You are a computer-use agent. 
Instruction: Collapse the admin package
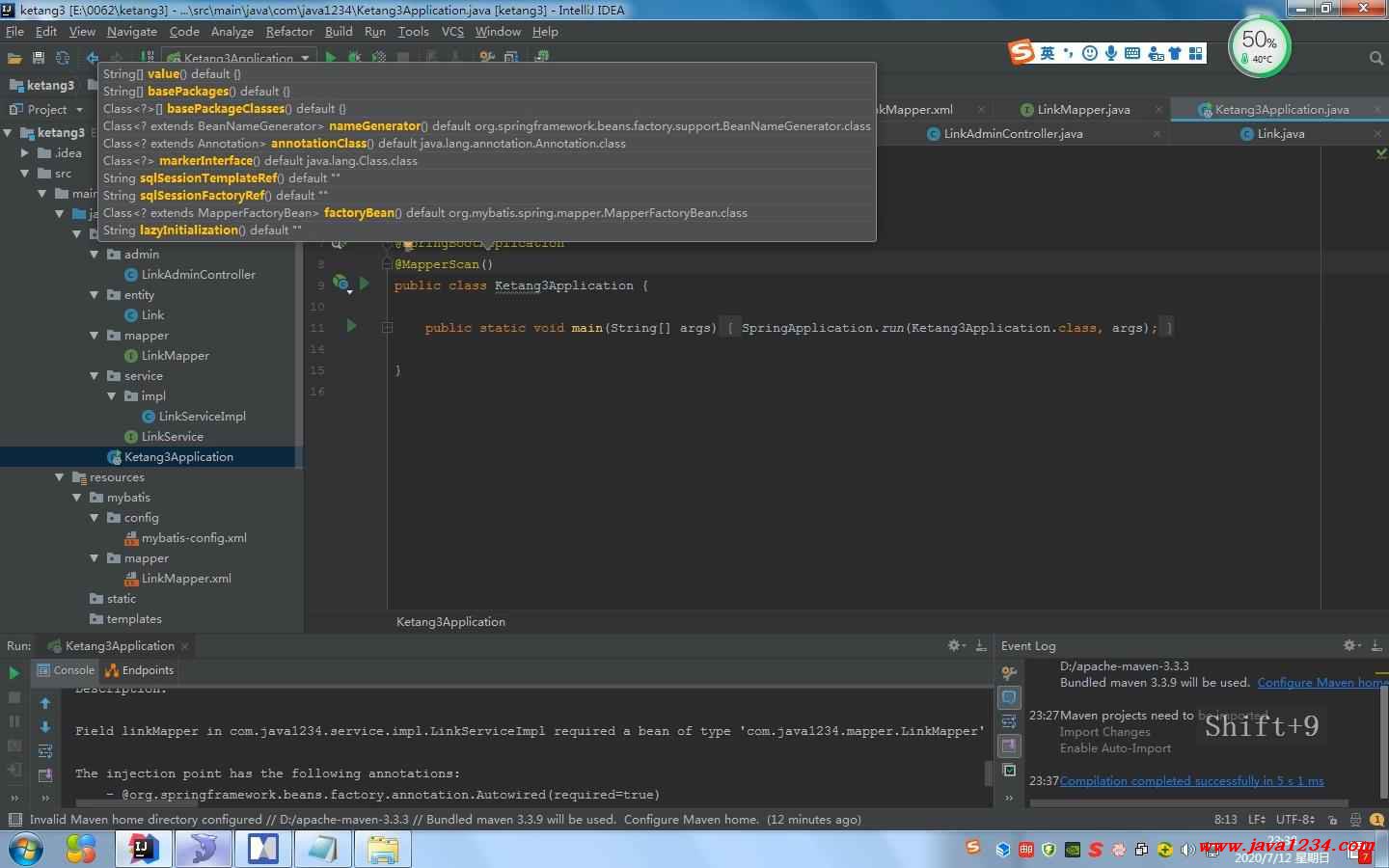[x=95, y=255]
